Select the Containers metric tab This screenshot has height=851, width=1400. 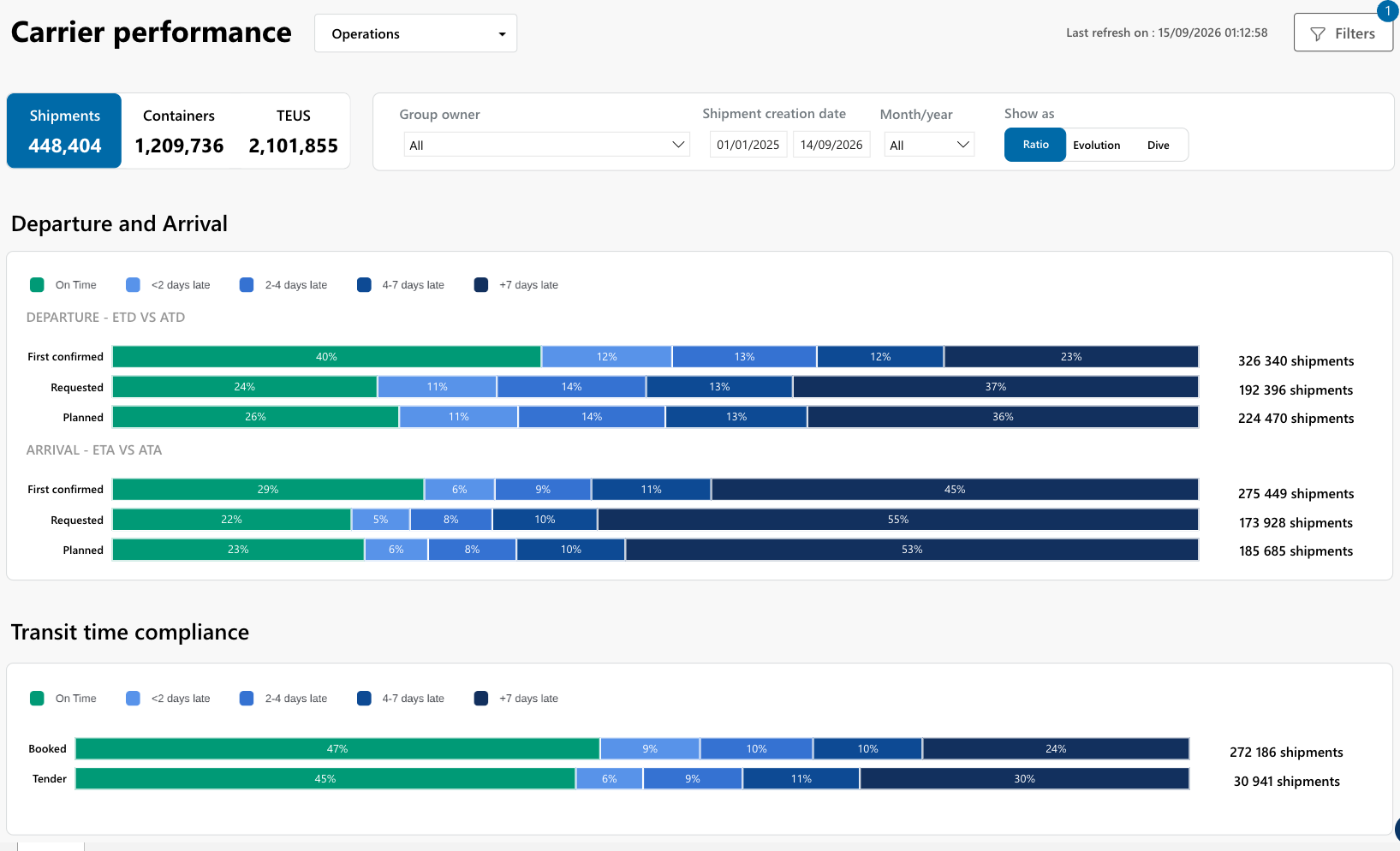click(179, 131)
